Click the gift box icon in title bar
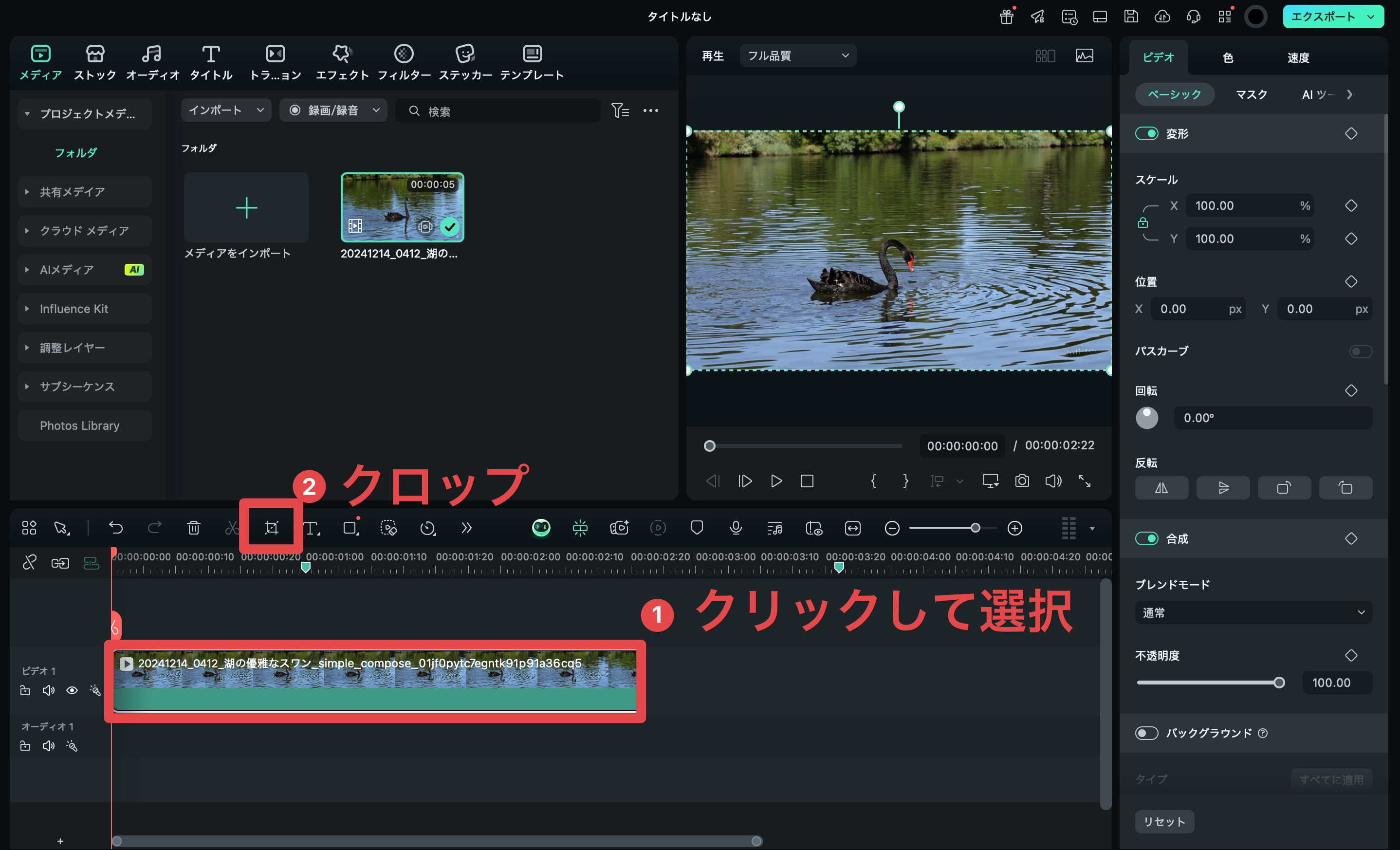1400x850 pixels. pos(1007,17)
